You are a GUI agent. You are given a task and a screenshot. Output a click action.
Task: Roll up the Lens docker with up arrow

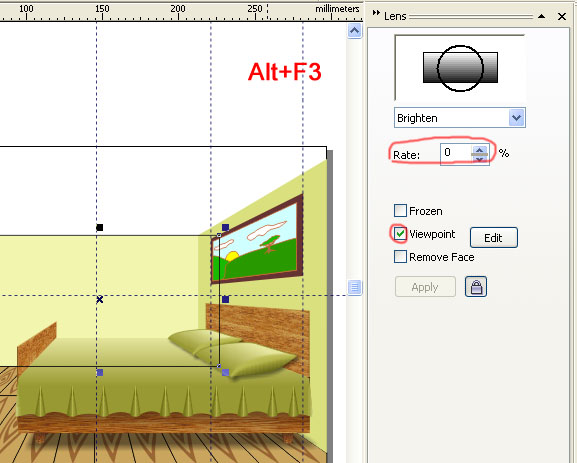(541, 16)
